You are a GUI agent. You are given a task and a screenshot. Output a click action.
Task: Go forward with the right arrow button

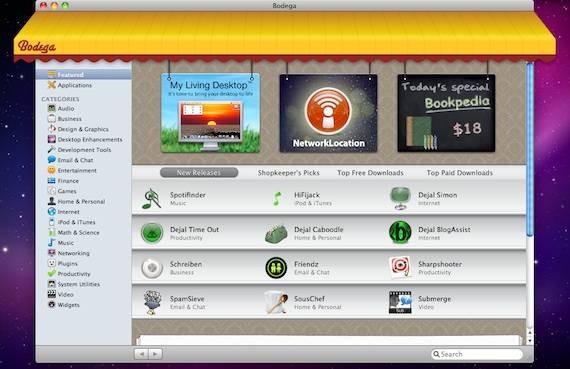[155, 354]
